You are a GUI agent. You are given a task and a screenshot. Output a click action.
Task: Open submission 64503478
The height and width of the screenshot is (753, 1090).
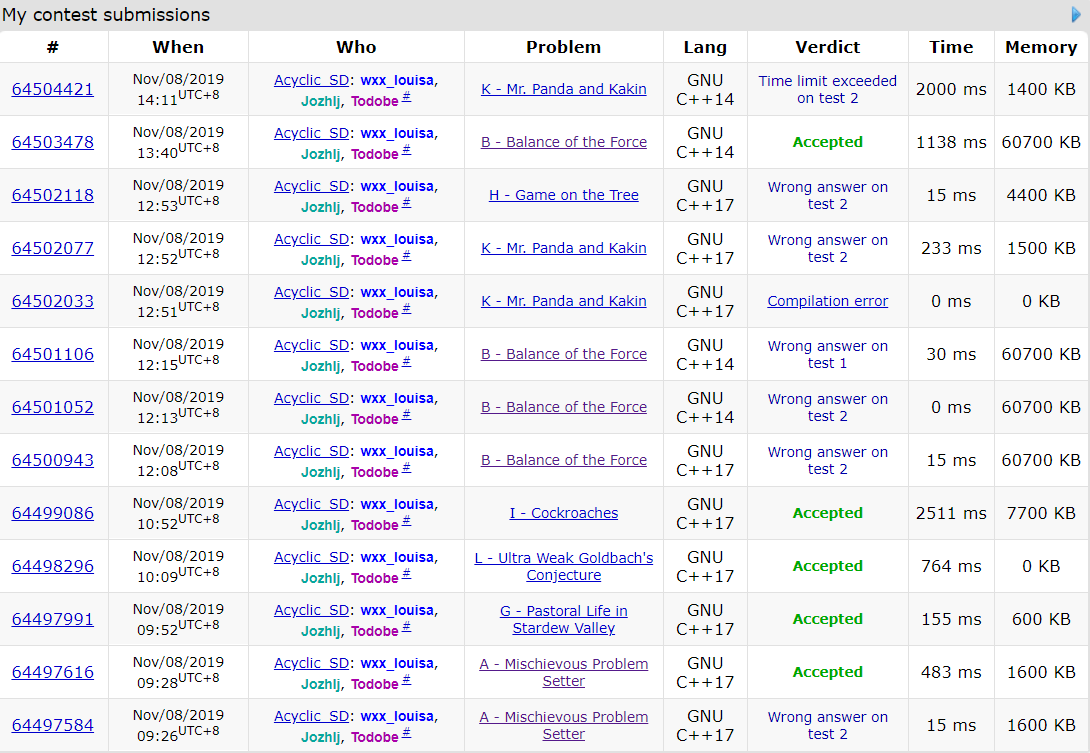click(53, 142)
